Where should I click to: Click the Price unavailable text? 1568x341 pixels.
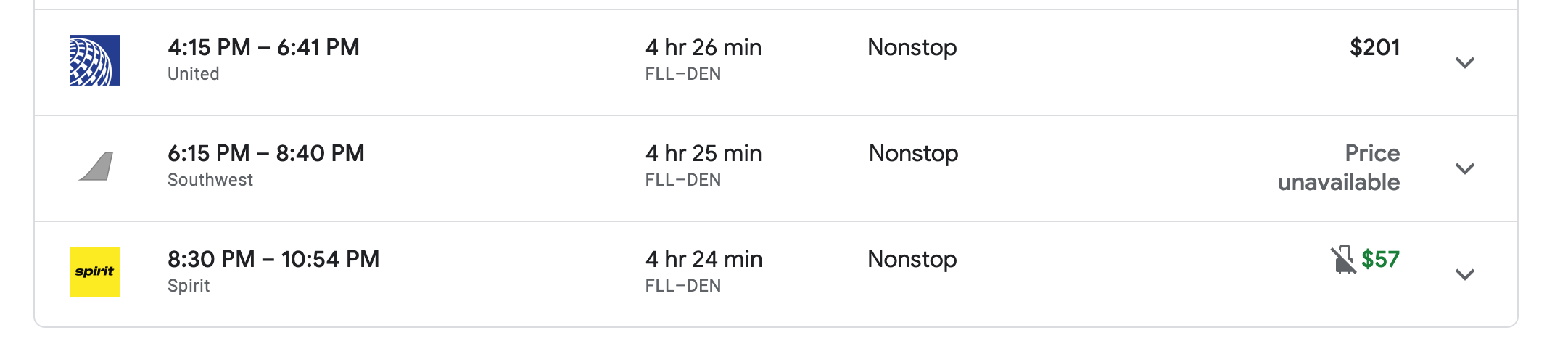pos(1339,168)
